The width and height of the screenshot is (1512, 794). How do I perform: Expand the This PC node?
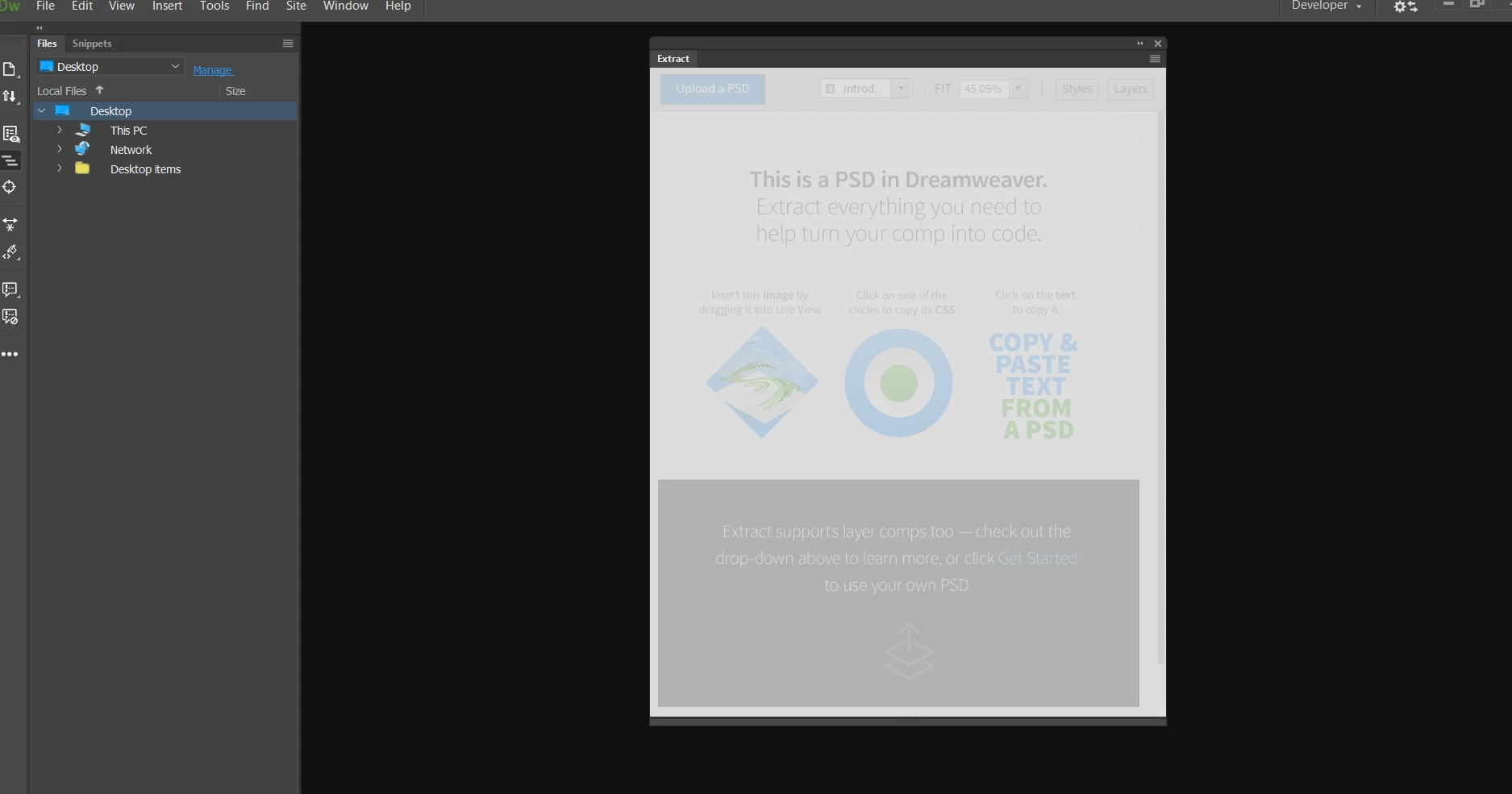60,130
